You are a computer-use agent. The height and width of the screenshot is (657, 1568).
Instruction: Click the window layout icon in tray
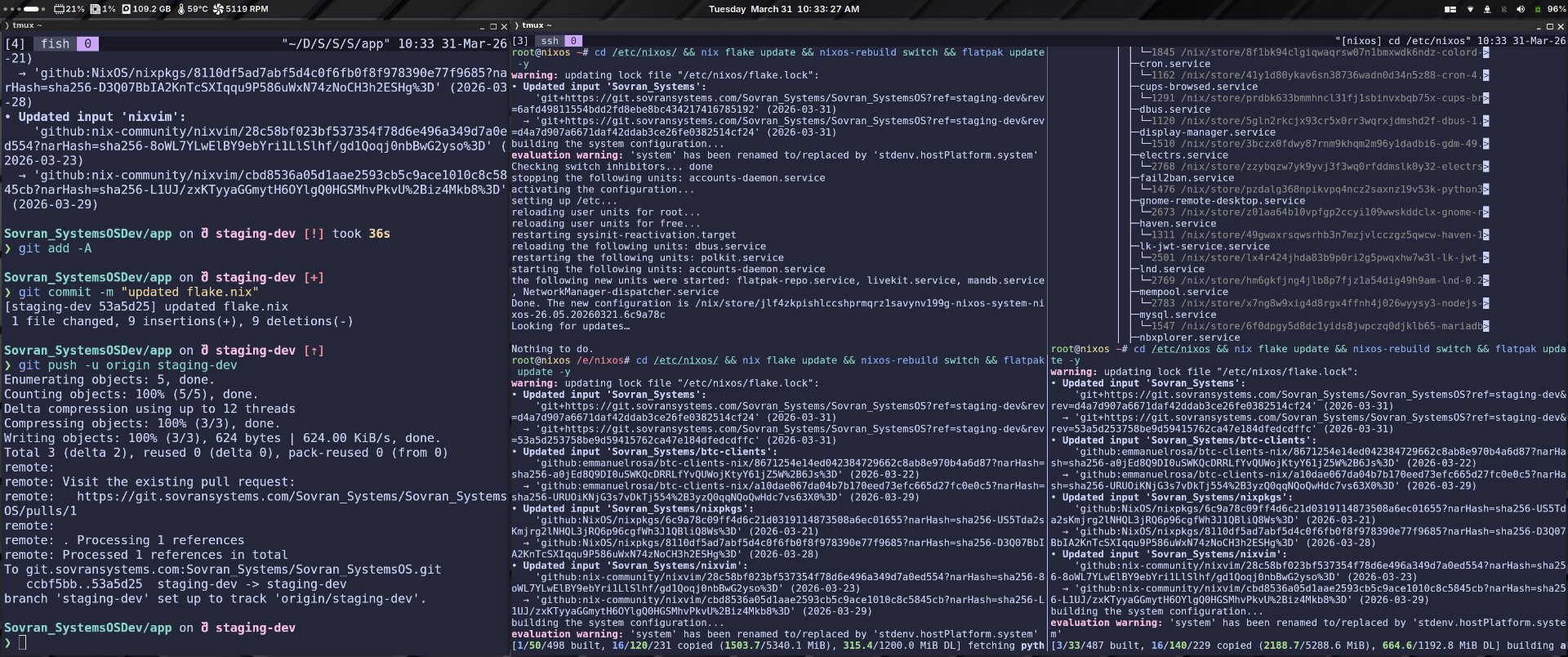point(1450,9)
